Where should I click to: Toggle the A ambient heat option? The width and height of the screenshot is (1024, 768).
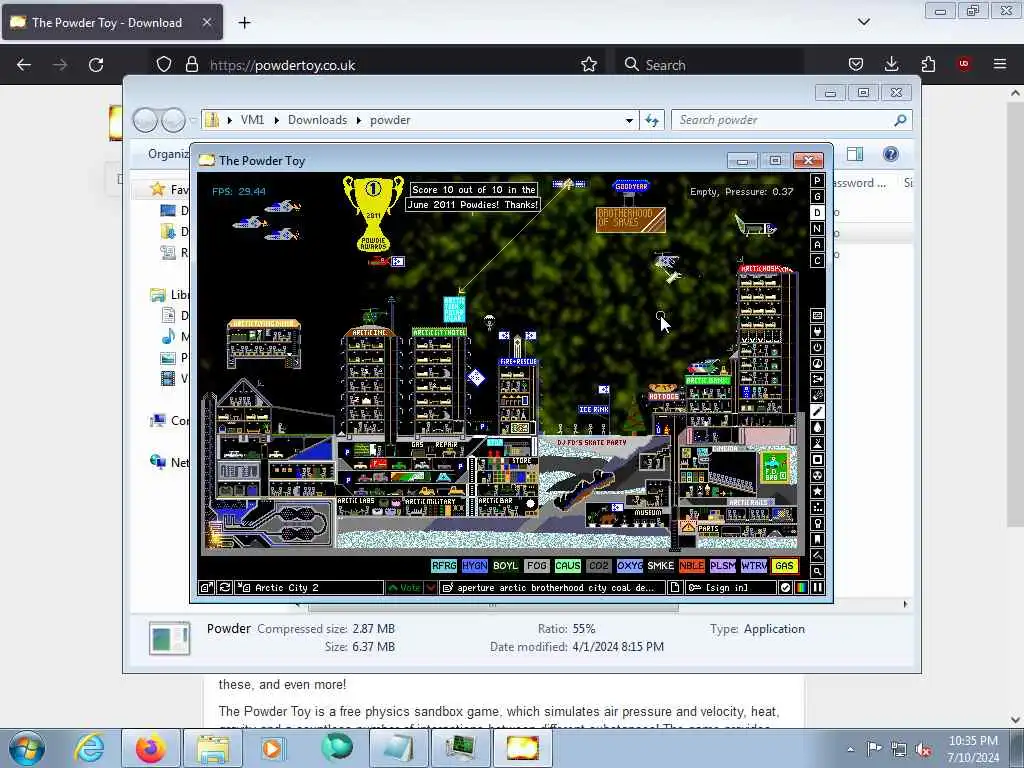click(x=817, y=245)
